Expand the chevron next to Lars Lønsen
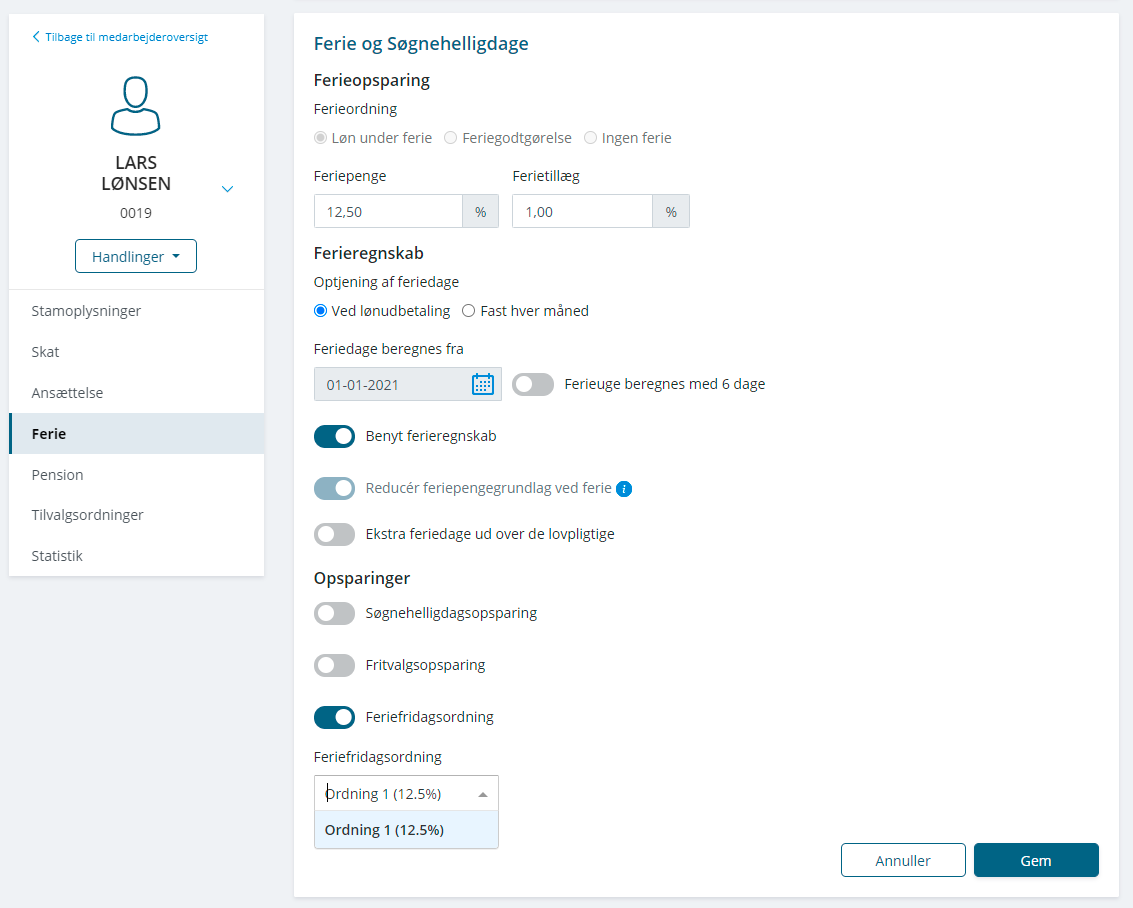This screenshot has width=1133, height=908. [x=227, y=188]
